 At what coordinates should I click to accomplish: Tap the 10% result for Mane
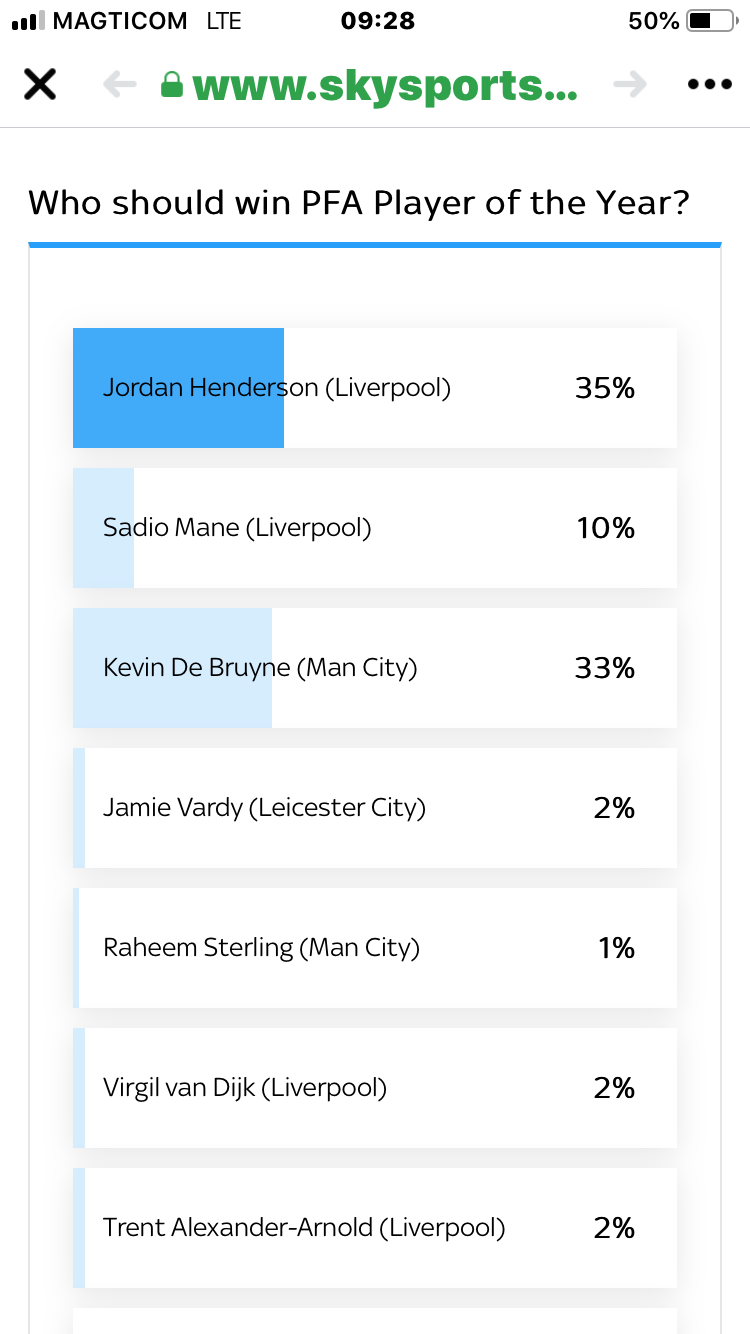(x=605, y=528)
